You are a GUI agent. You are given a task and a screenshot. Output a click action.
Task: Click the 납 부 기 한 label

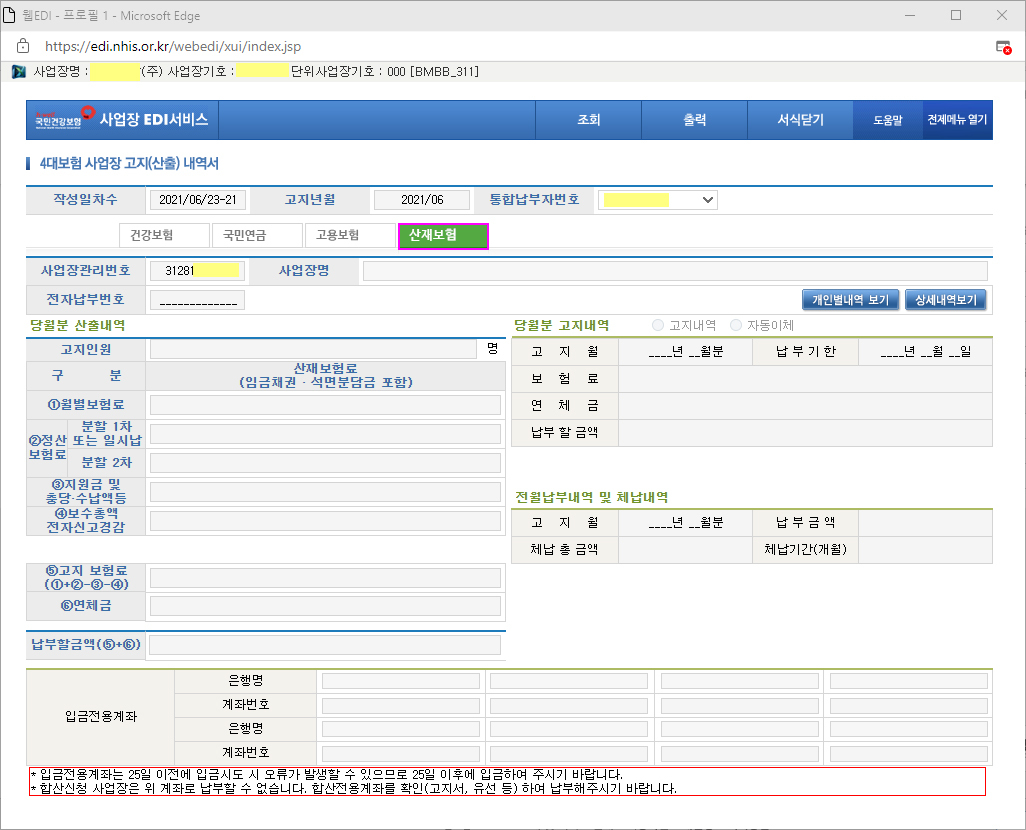coord(805,352)
